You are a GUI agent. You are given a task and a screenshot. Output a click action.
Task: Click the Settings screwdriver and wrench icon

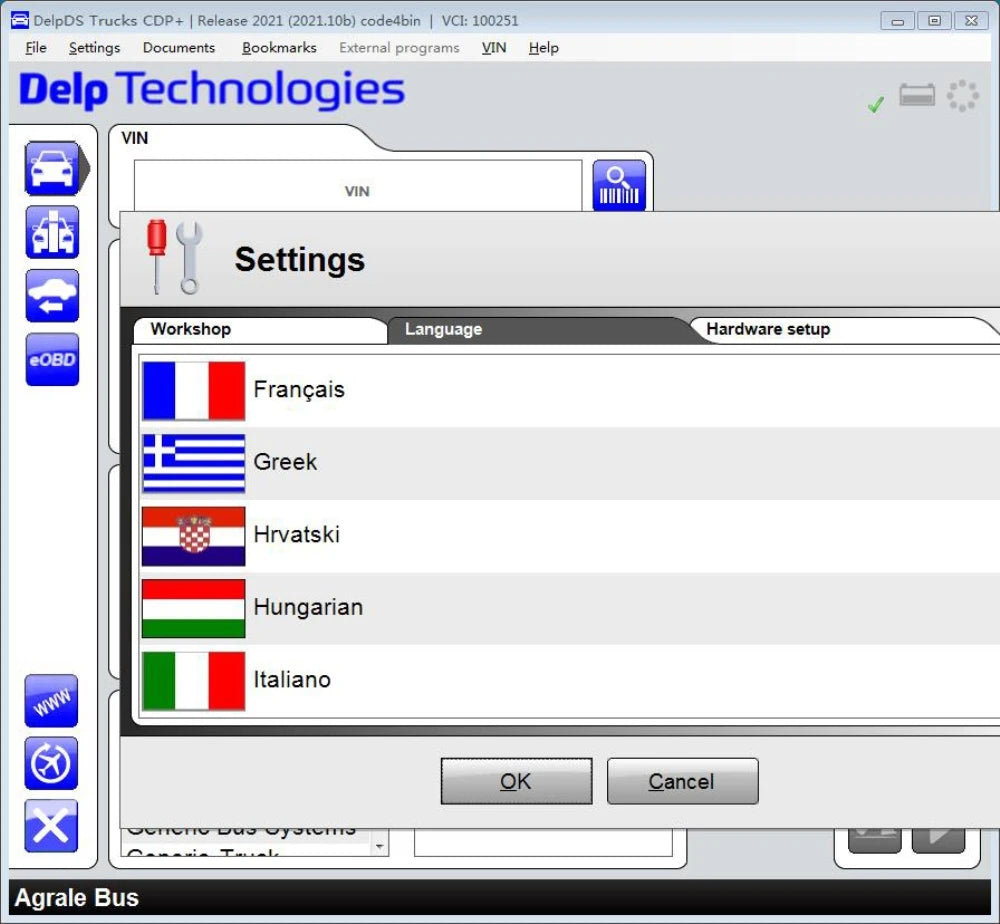[175, 258]
